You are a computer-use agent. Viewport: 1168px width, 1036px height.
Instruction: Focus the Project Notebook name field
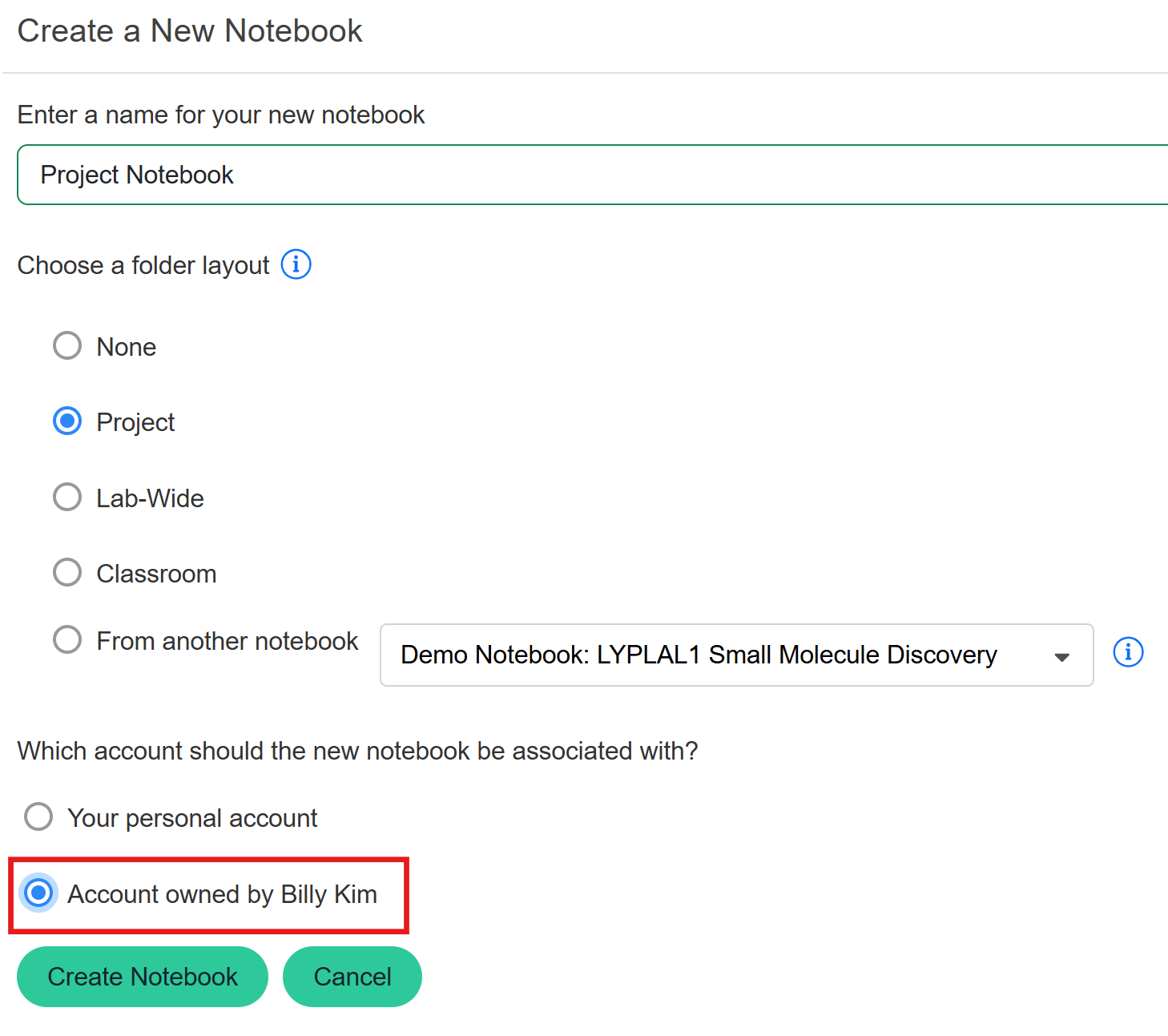(x=593, y=175)
